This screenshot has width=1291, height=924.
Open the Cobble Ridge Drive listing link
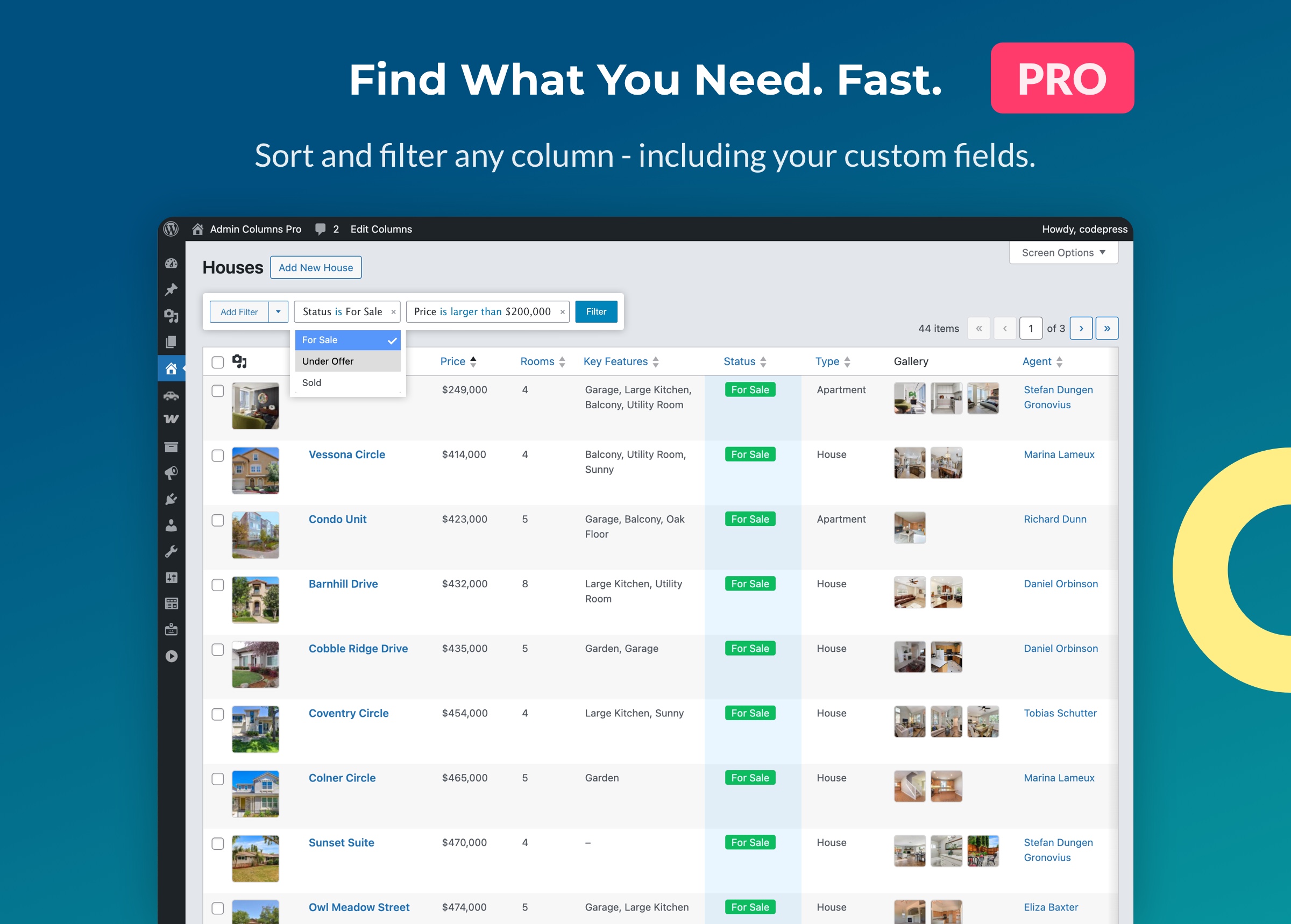pos(358,648)
